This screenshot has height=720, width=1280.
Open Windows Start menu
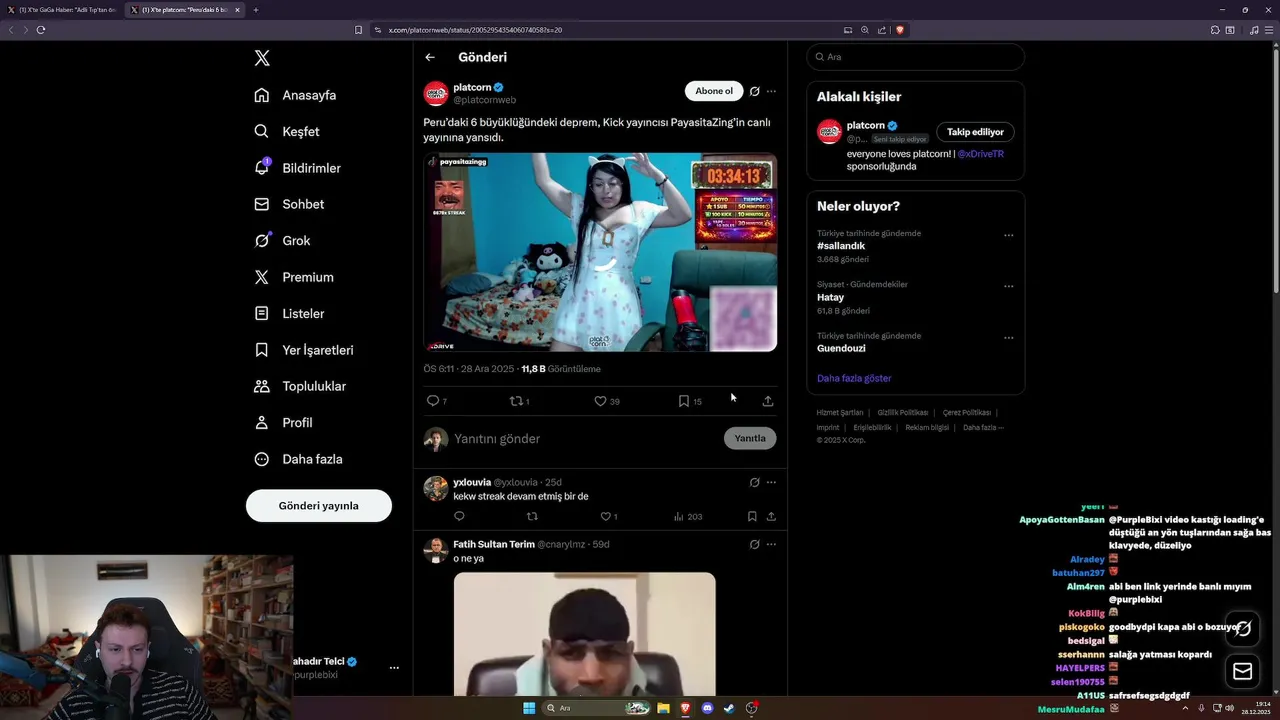529,708
